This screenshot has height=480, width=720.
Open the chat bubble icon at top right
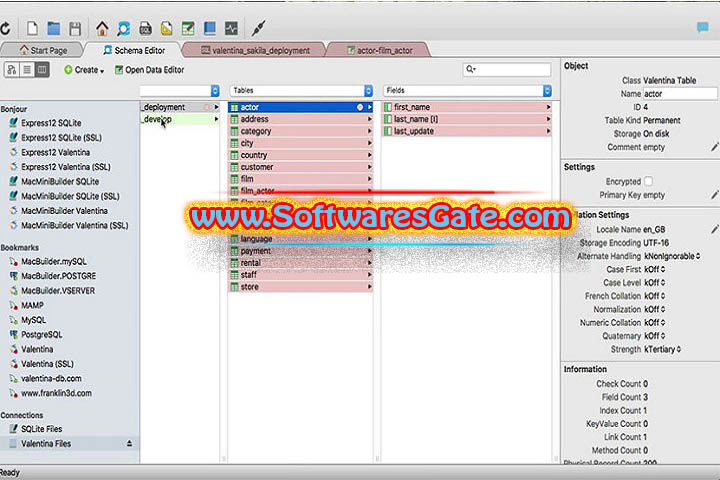click(703, 28)
